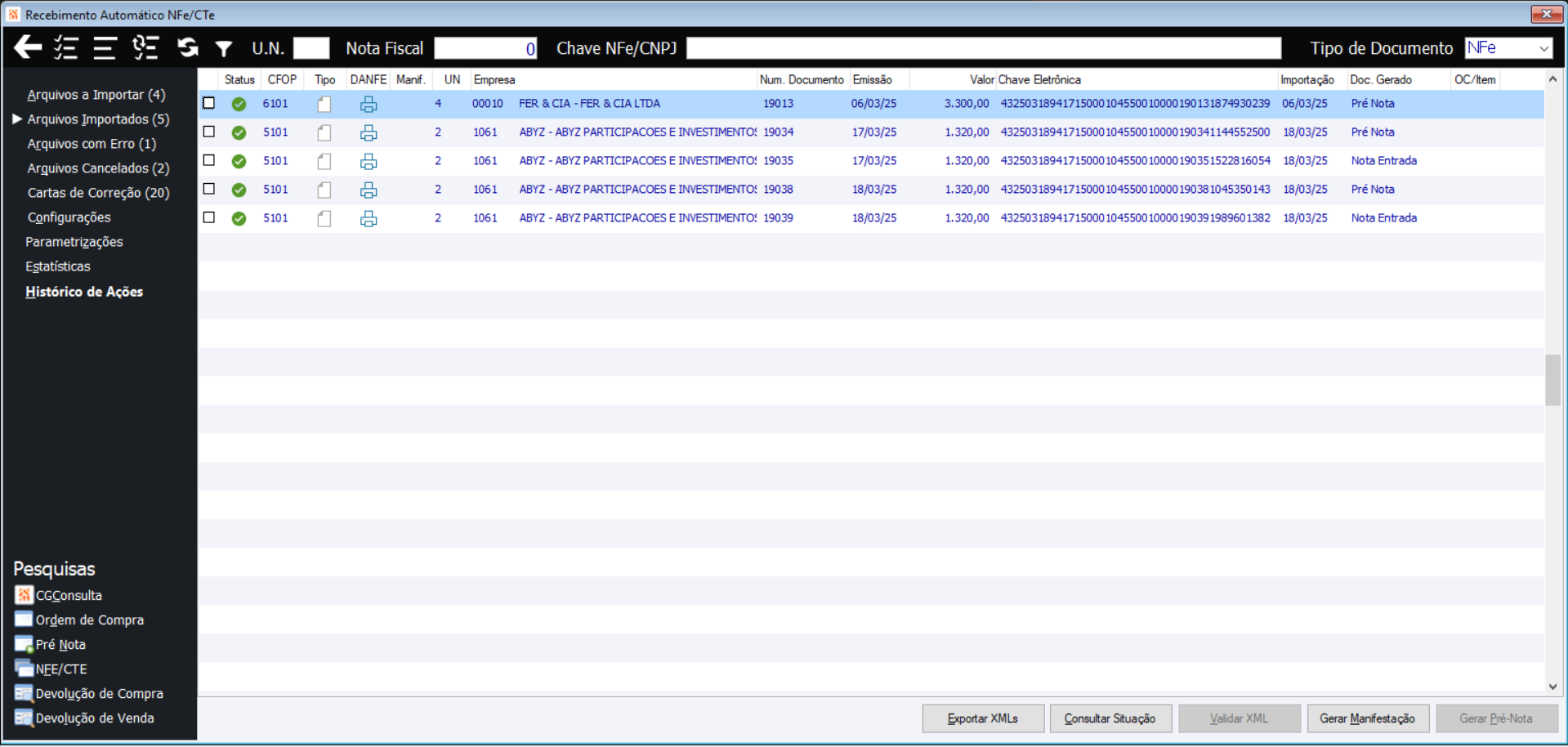Focus the Nota Fiscal input field
This screenshot has height=747, width=1568.
(x=485, y=48)
